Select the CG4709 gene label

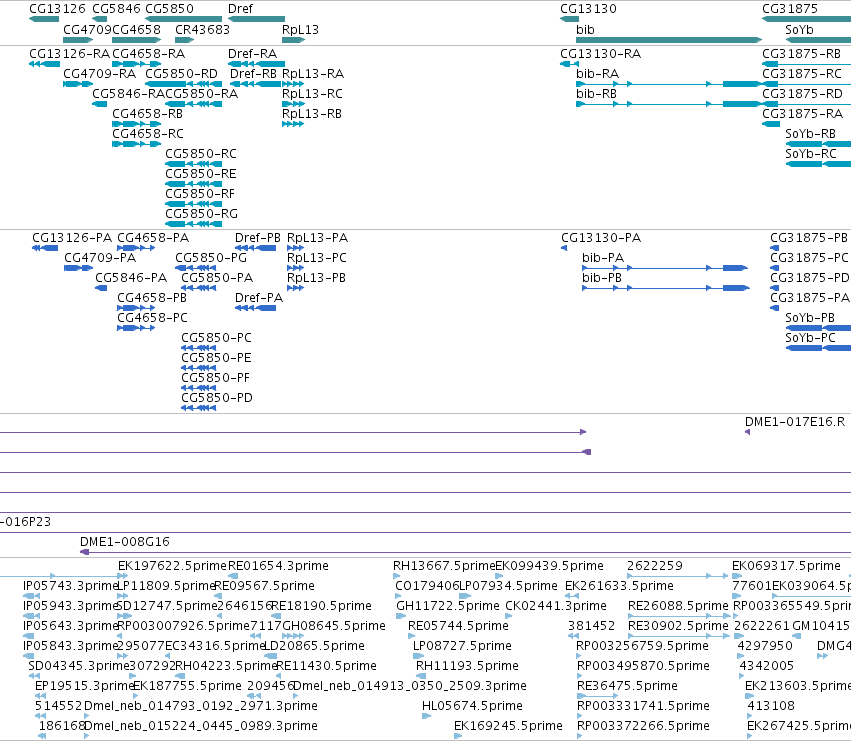[x=87, y=30]
